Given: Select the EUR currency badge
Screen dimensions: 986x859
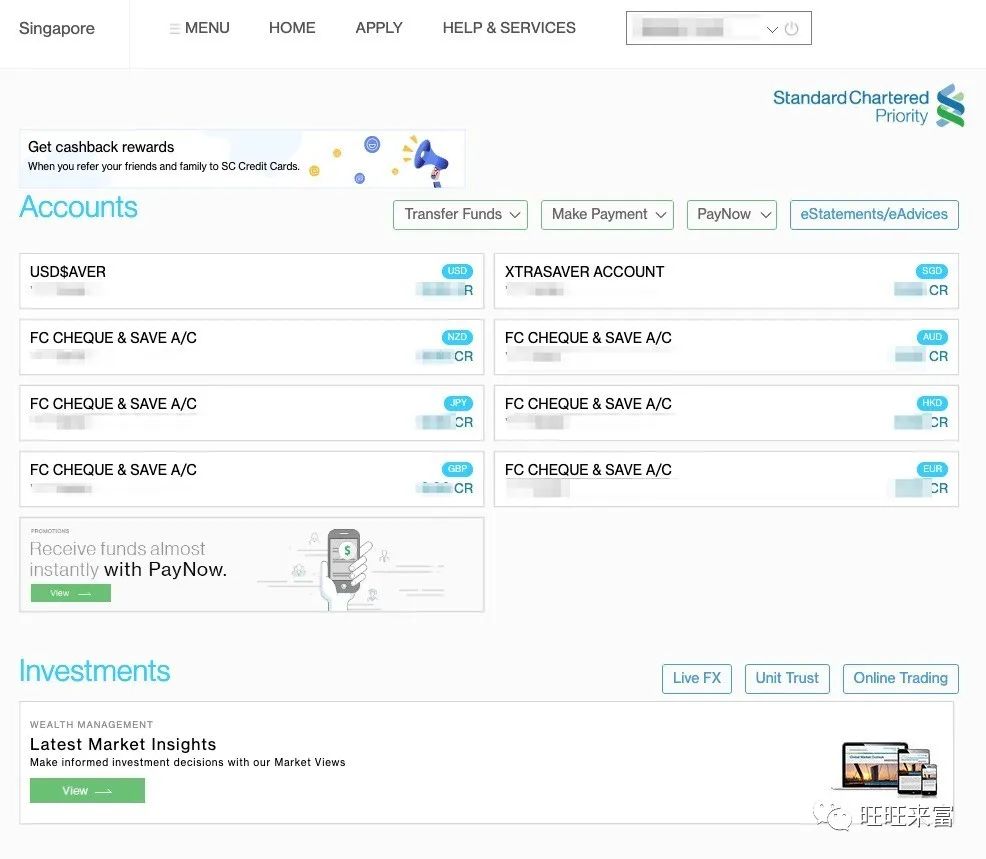Looking at the screenshot, I should (933, 469).
